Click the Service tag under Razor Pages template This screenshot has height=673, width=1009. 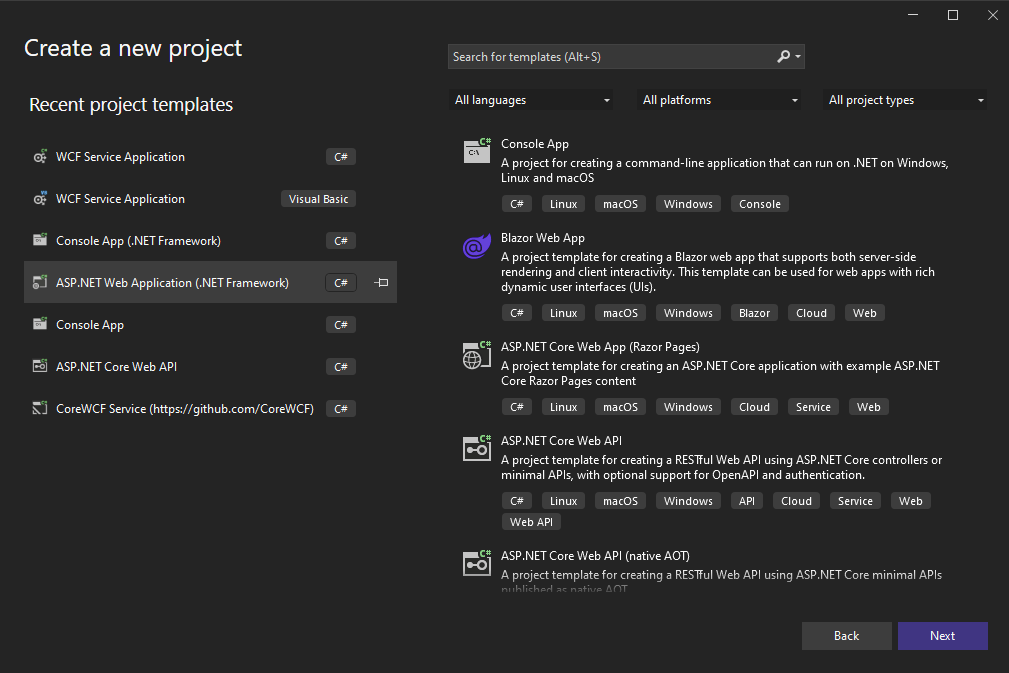[813, 407]
